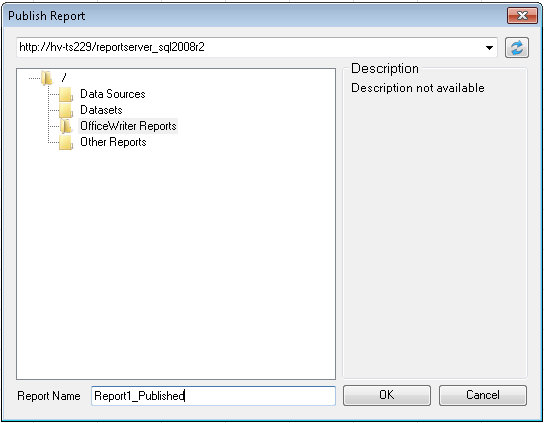Click the Other Reports folder icon
This screenshot has height=423, width=544.
pos(66,142)
